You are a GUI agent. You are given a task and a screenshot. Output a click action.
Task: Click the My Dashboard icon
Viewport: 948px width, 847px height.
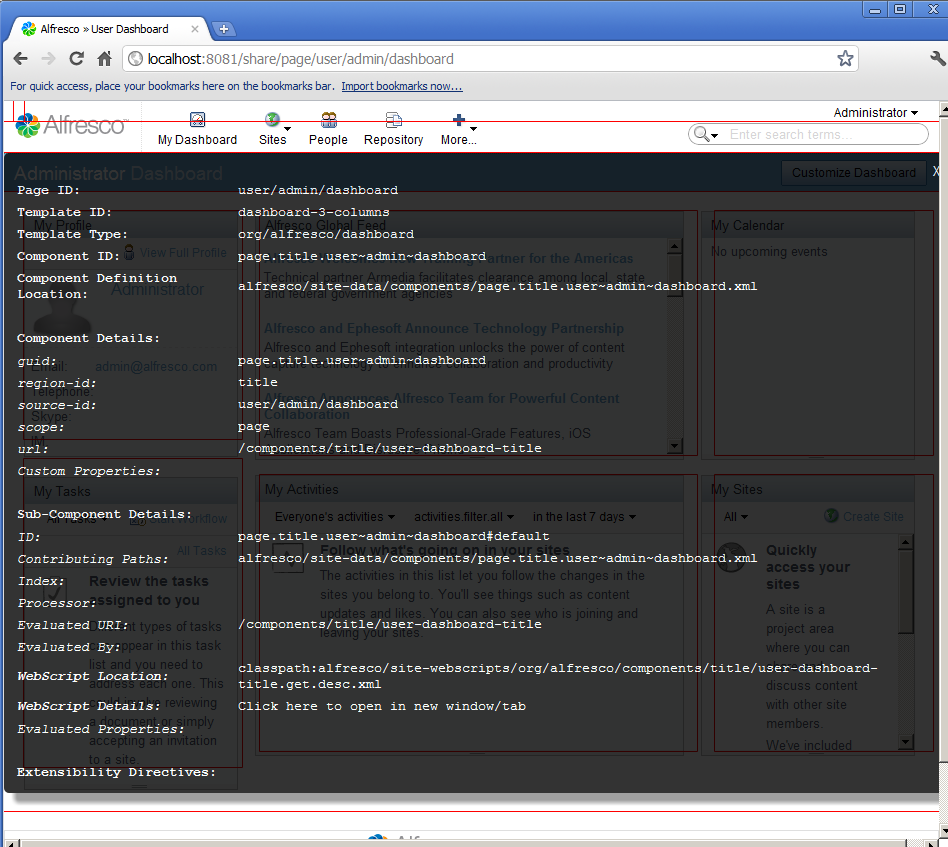tap(197, 120)
